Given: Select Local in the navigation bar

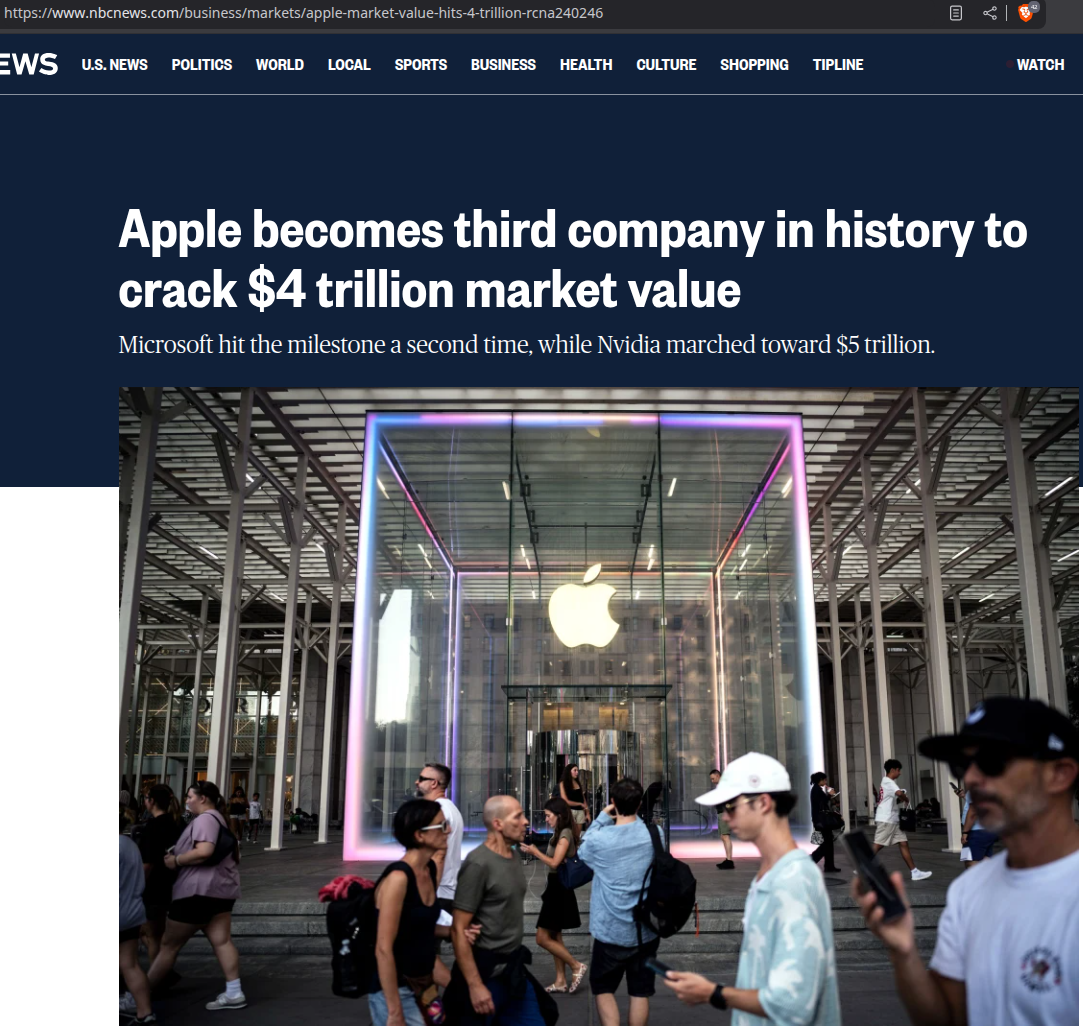Looking at the screenshot, I should tap(349, 65).
